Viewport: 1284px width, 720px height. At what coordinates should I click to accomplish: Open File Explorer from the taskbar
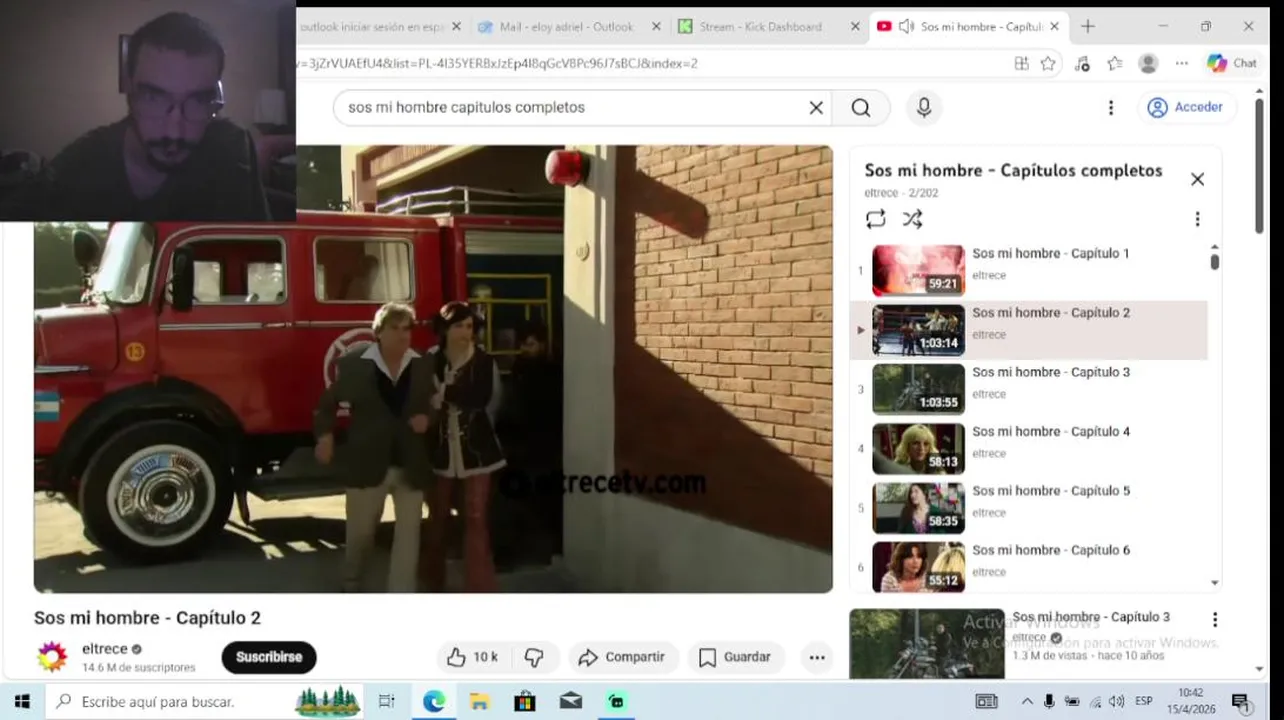pos(479,701)
